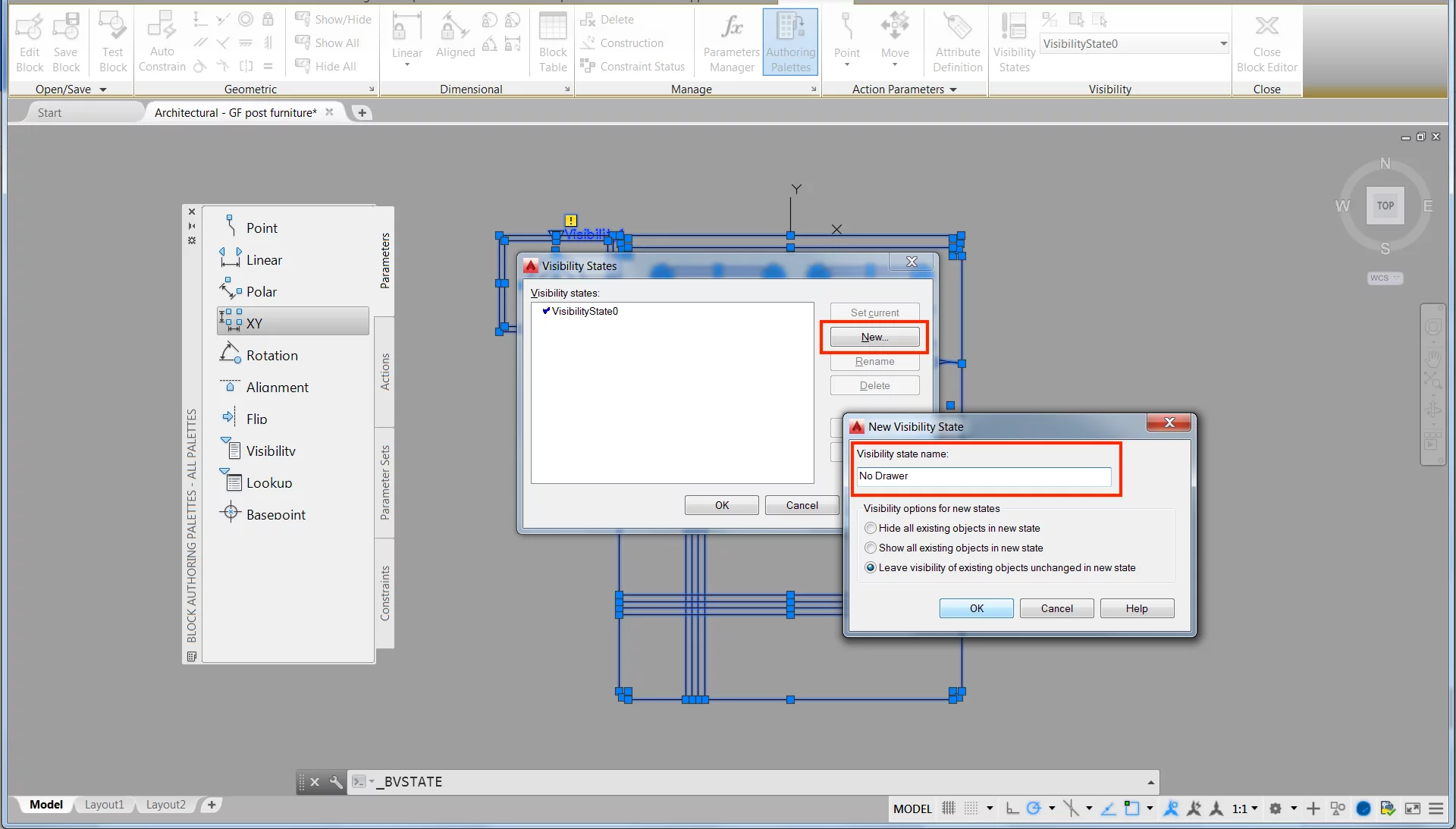Select Show all existing objects in new state
The height and width of the screenshot is (829, 1456).
pos(870,548)
